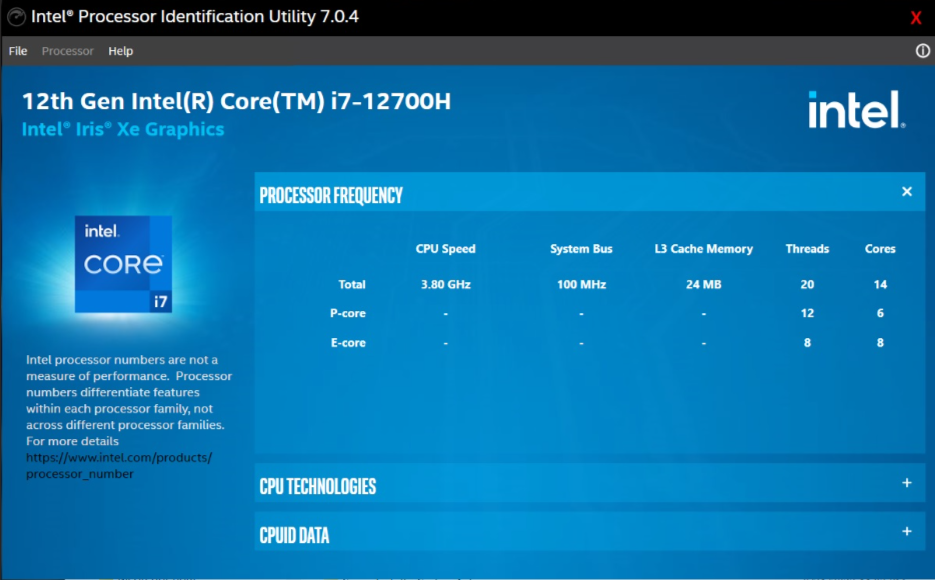
Task: Click the Processor Frequency header title
Action: point(331,195)
